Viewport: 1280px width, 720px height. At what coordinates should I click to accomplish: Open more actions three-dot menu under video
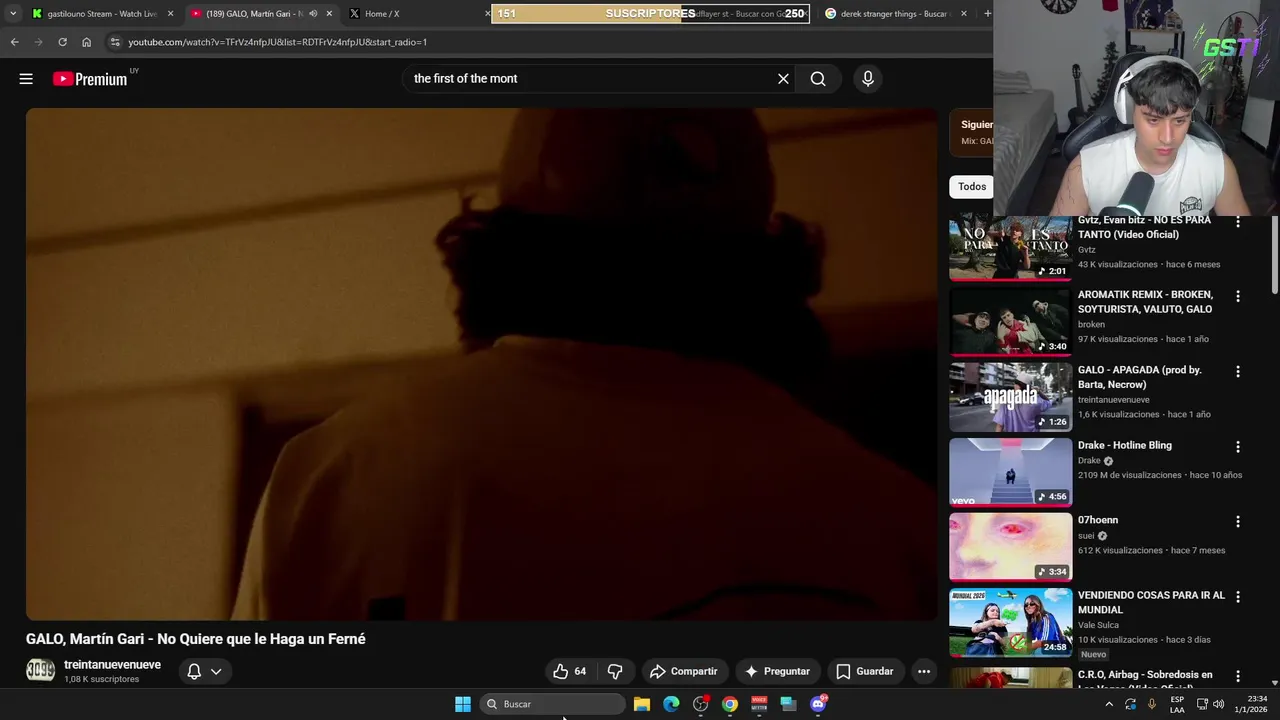(x=924, y=671)
